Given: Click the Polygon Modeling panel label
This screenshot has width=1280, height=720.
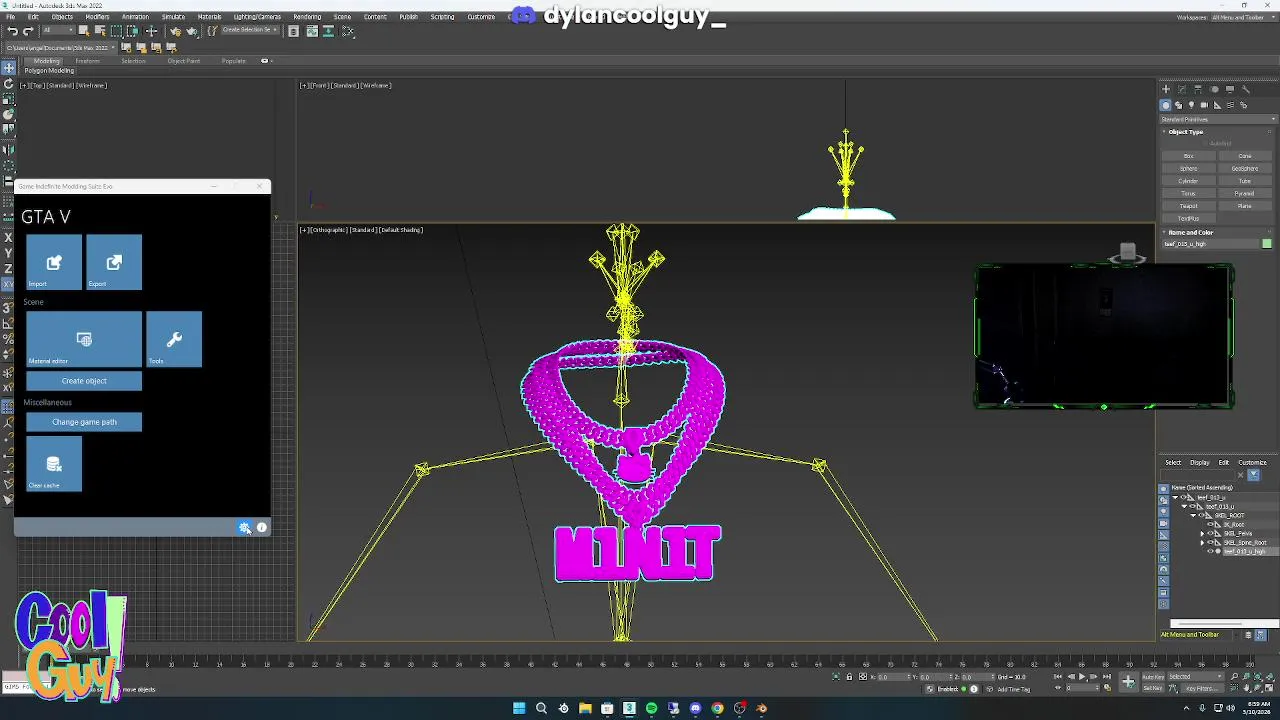Looking at the screenshot, I should [x=49, y=71].
